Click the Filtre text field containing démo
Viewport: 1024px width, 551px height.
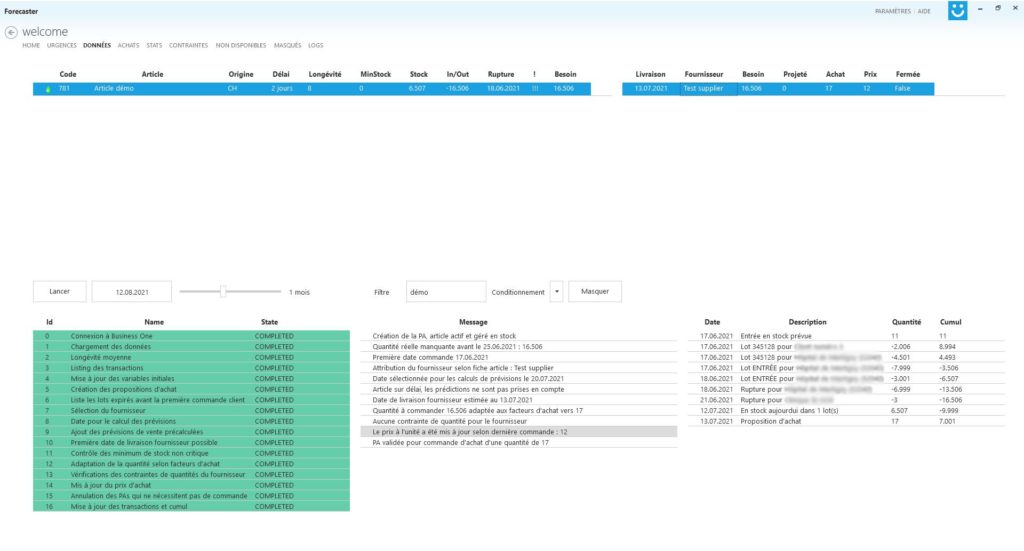(445, 292)
